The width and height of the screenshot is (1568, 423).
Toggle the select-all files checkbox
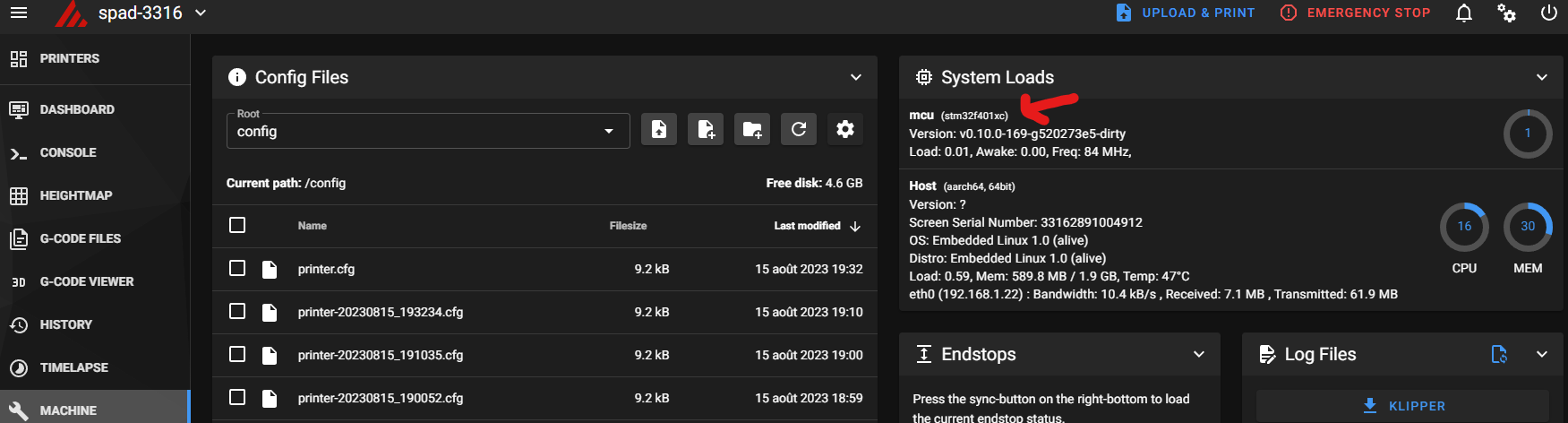[x=237, y=225]
